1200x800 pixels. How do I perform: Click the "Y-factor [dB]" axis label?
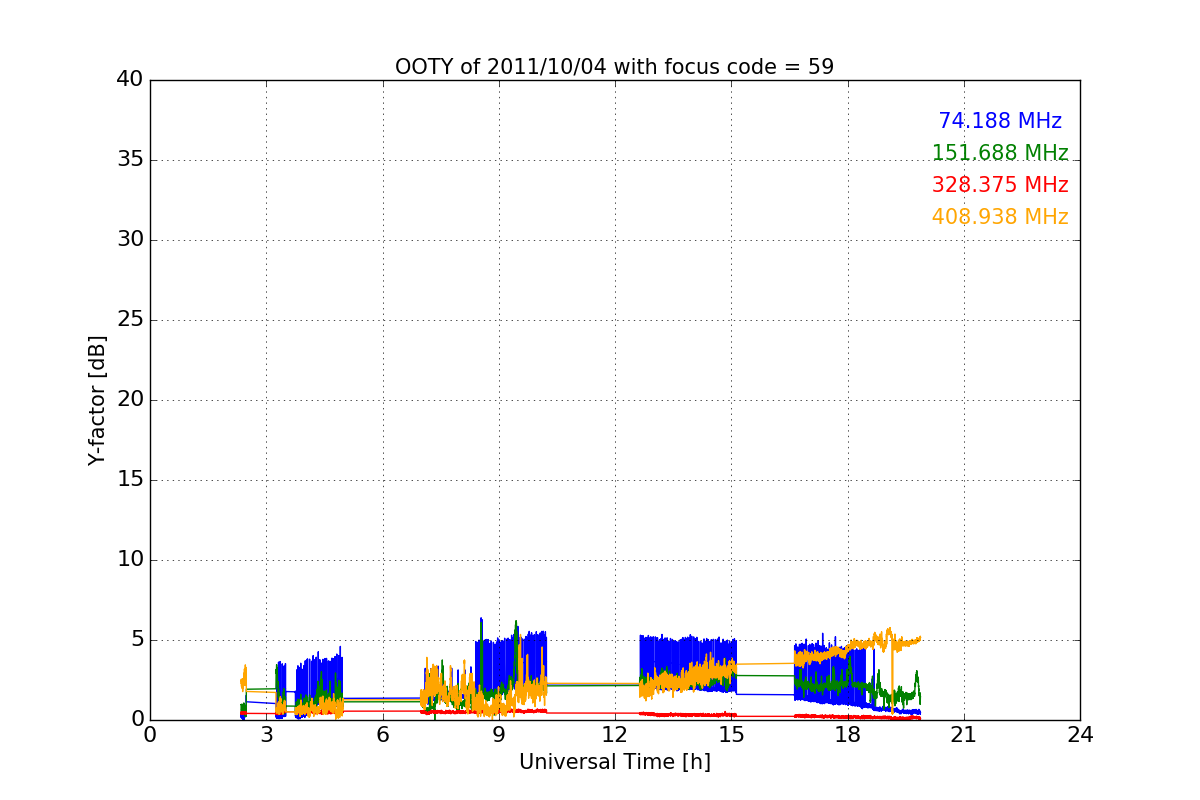click(x=97, y=400)
